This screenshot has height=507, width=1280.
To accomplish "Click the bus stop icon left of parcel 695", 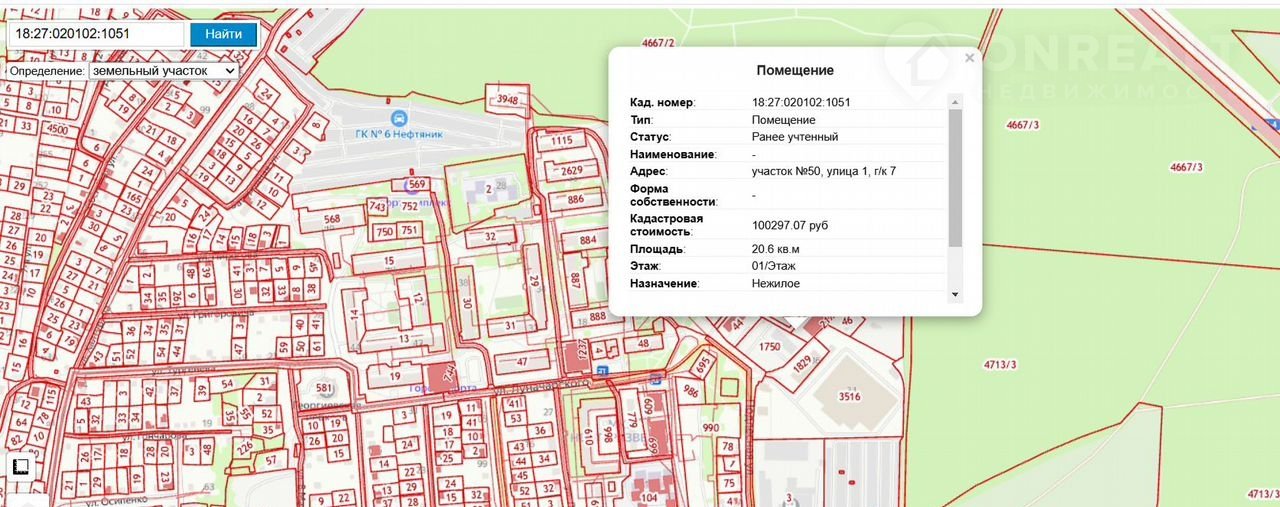I will coord(655,379).
